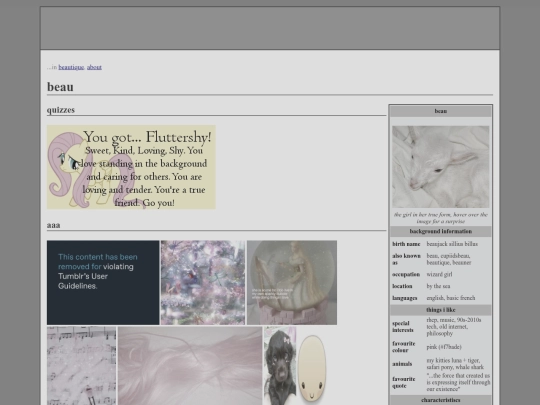
Task: Click the 'special interests' label
Action: 403,327
